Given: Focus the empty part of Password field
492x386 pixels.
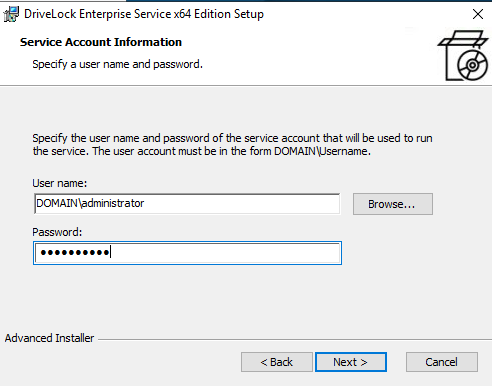Looking at the screenshot, I should (x=225, y=253).
